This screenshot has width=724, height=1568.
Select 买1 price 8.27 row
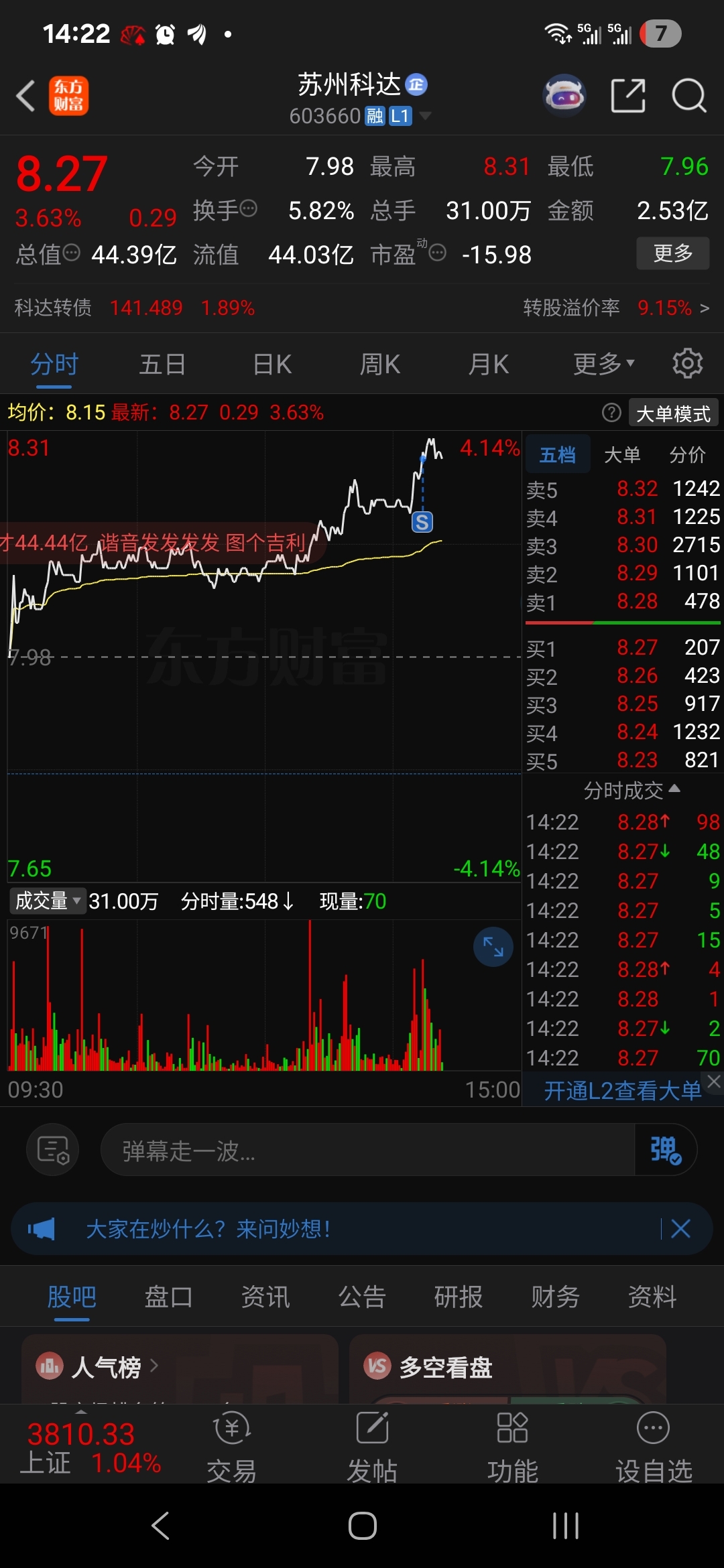click(x=622, y=648)
